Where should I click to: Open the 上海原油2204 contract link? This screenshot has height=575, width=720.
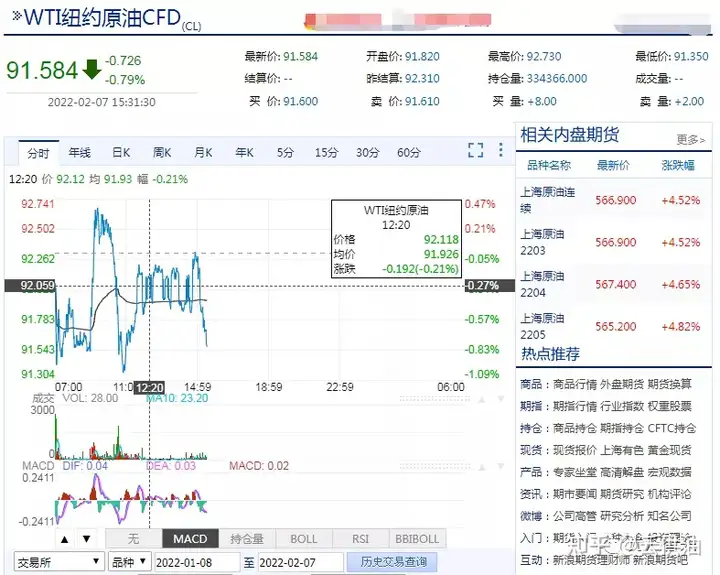pyautogui.click(x=542, y=285)
